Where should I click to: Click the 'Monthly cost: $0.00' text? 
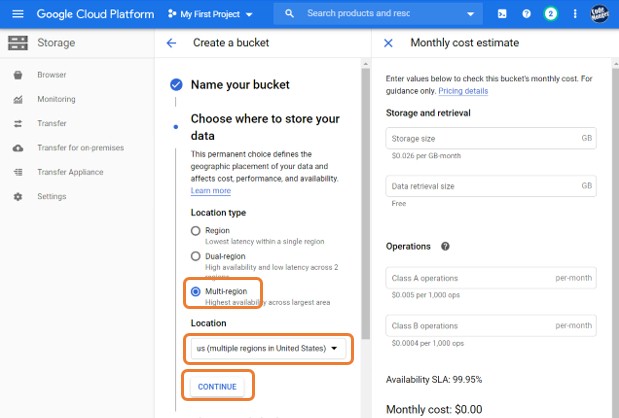point(434,409)
